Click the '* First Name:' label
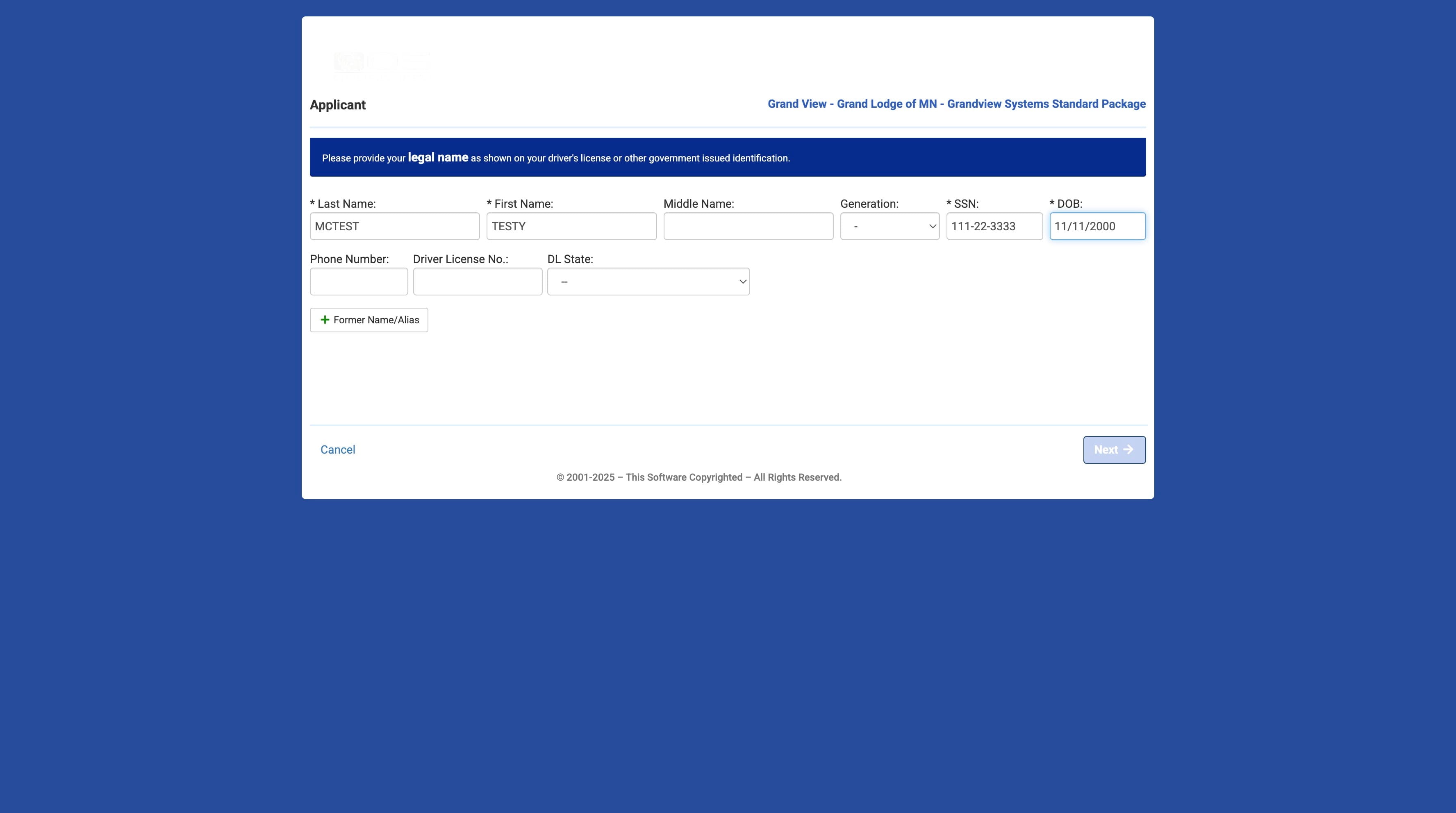1456x813 pixels. 520,204
